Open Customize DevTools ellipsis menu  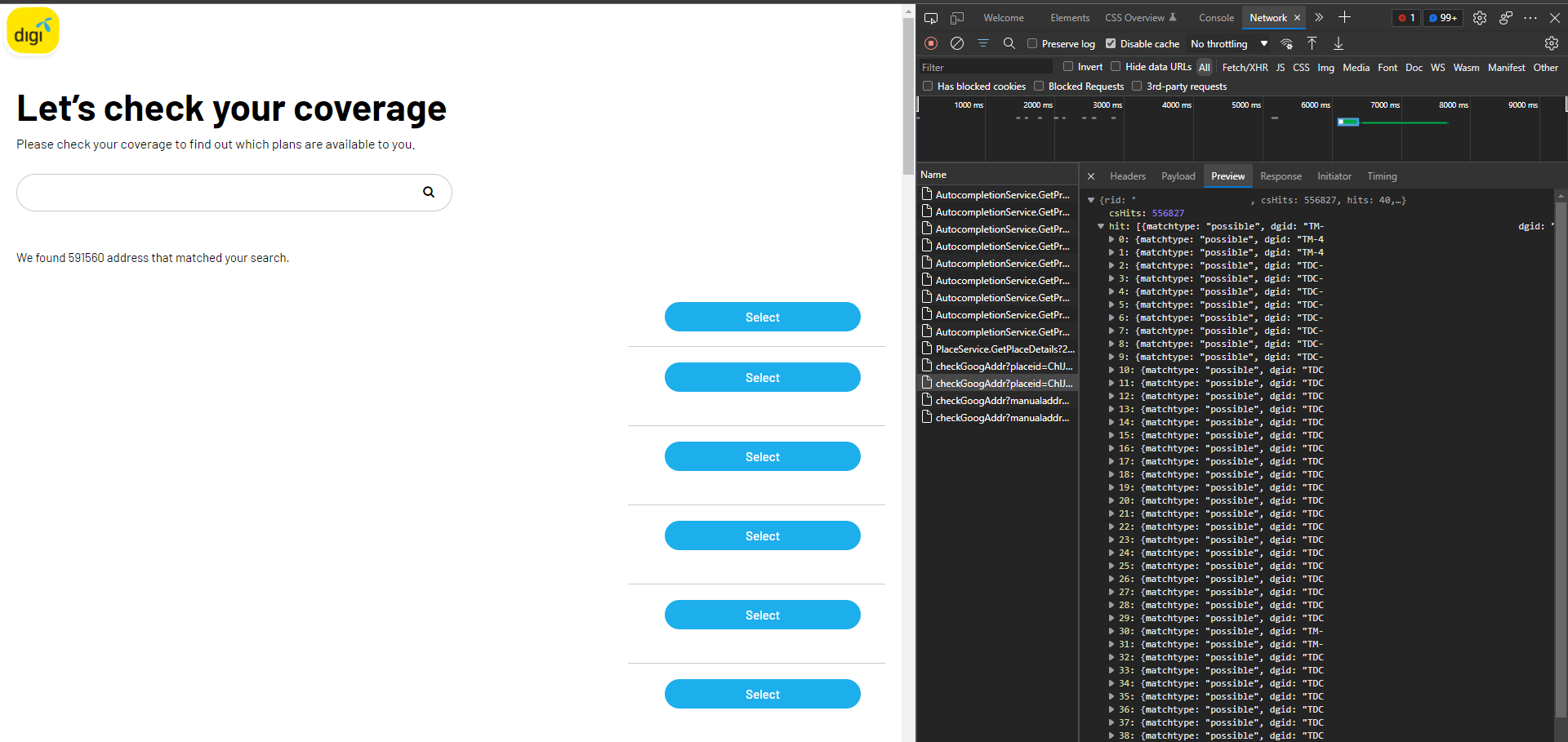tap(1530, 18)
